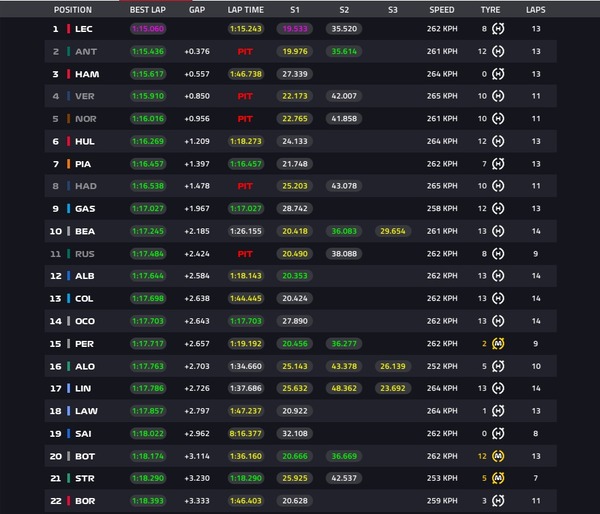Click Sainz's 8:16.377 lap time
The width and height of the screenshot is (600, 514).
[x=245, y=434]
